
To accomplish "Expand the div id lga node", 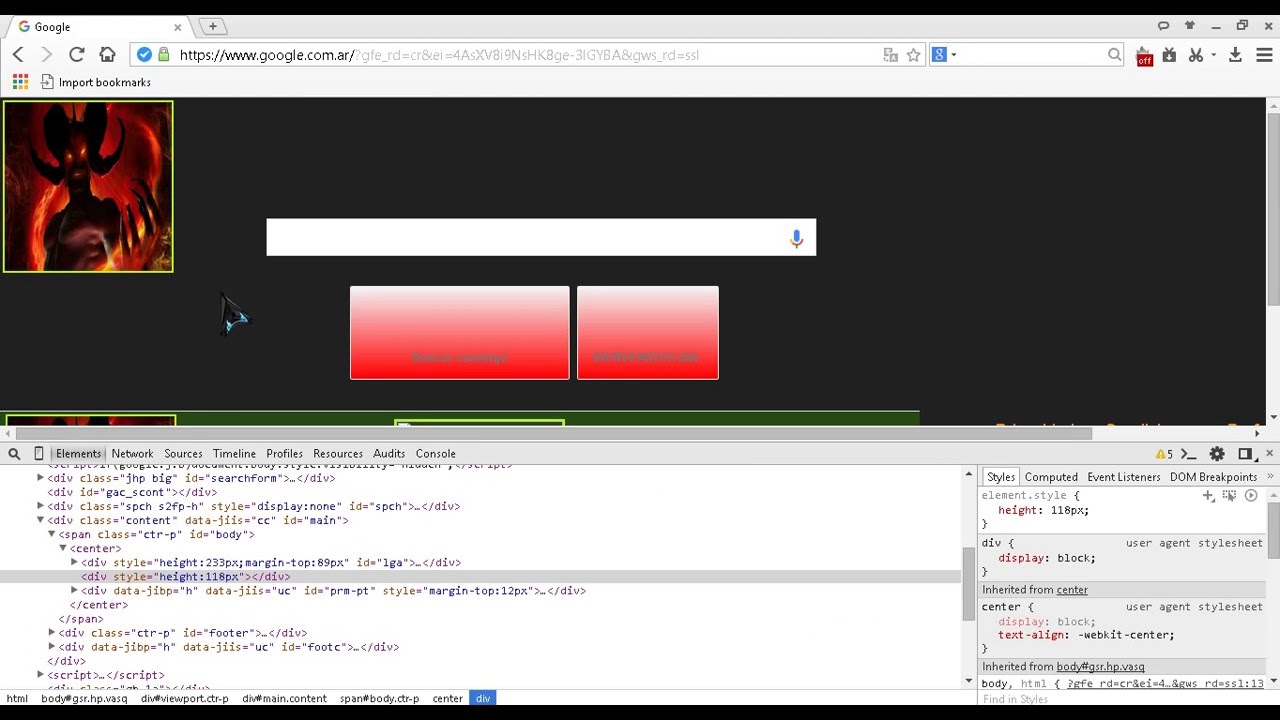I will [x=74, y=562].
